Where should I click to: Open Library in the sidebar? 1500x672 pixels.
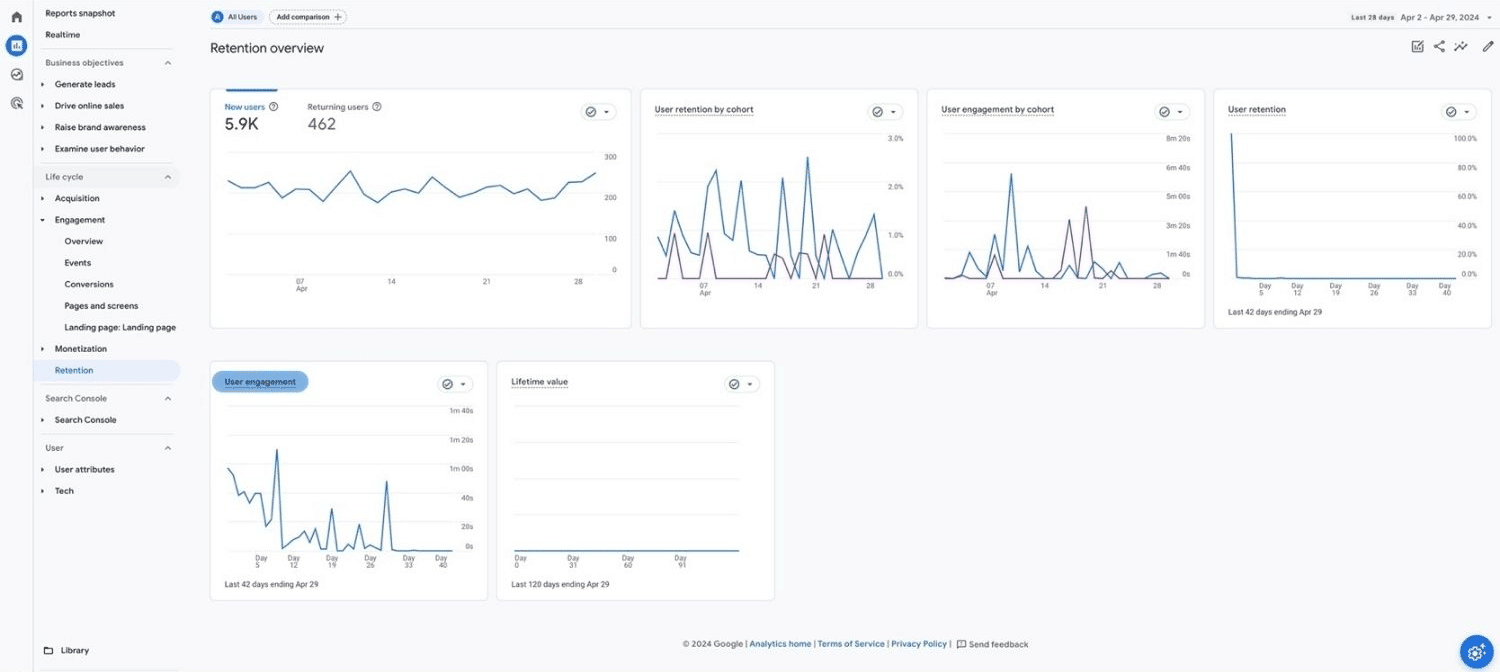(x=74, y=650)
